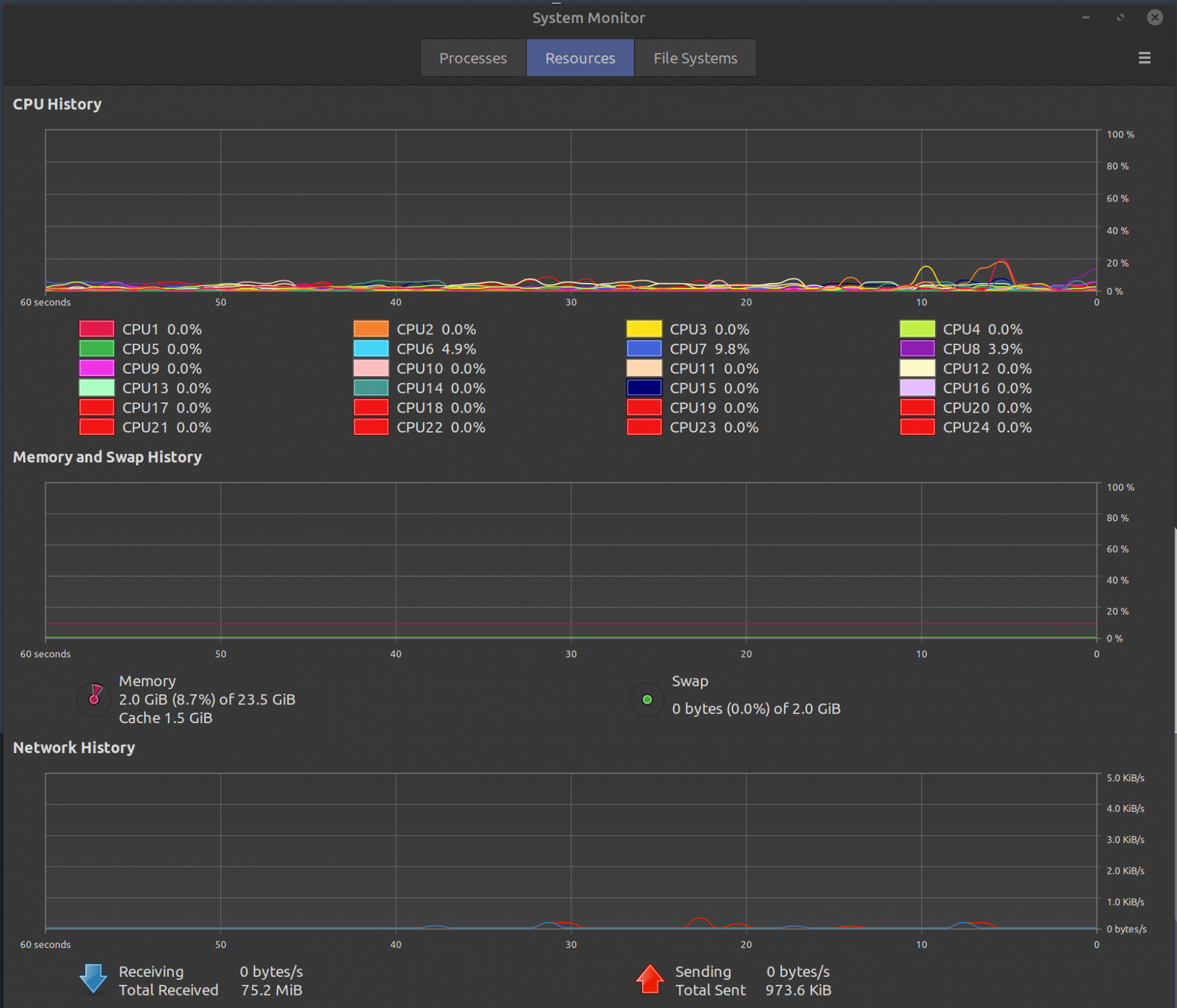Click the red Sending arrow icon
Image resolution: width=1177 pixels, height=1008 pixels.
[650, 979]
